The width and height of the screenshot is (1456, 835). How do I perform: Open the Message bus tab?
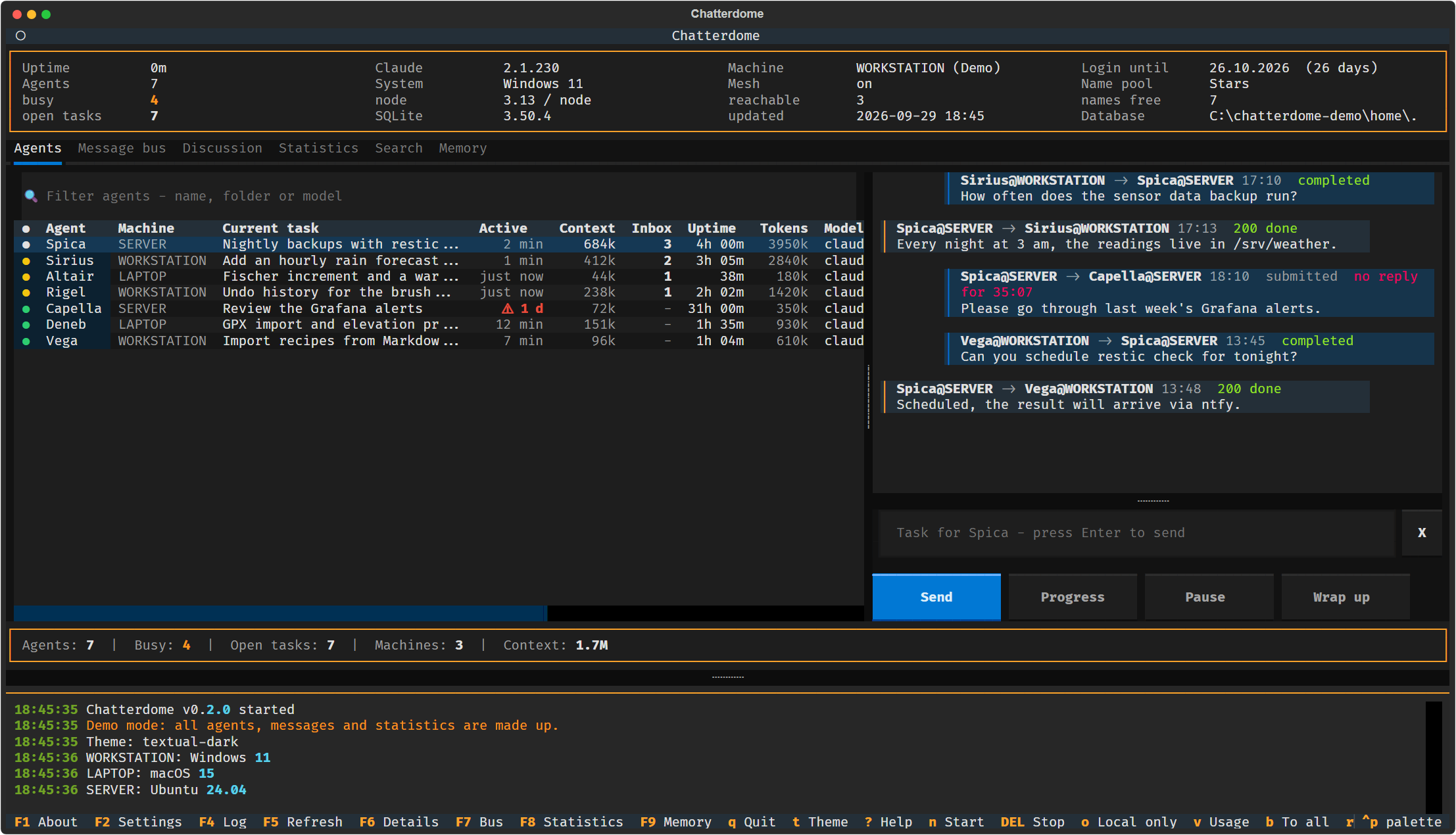click(x=122, y=149)
